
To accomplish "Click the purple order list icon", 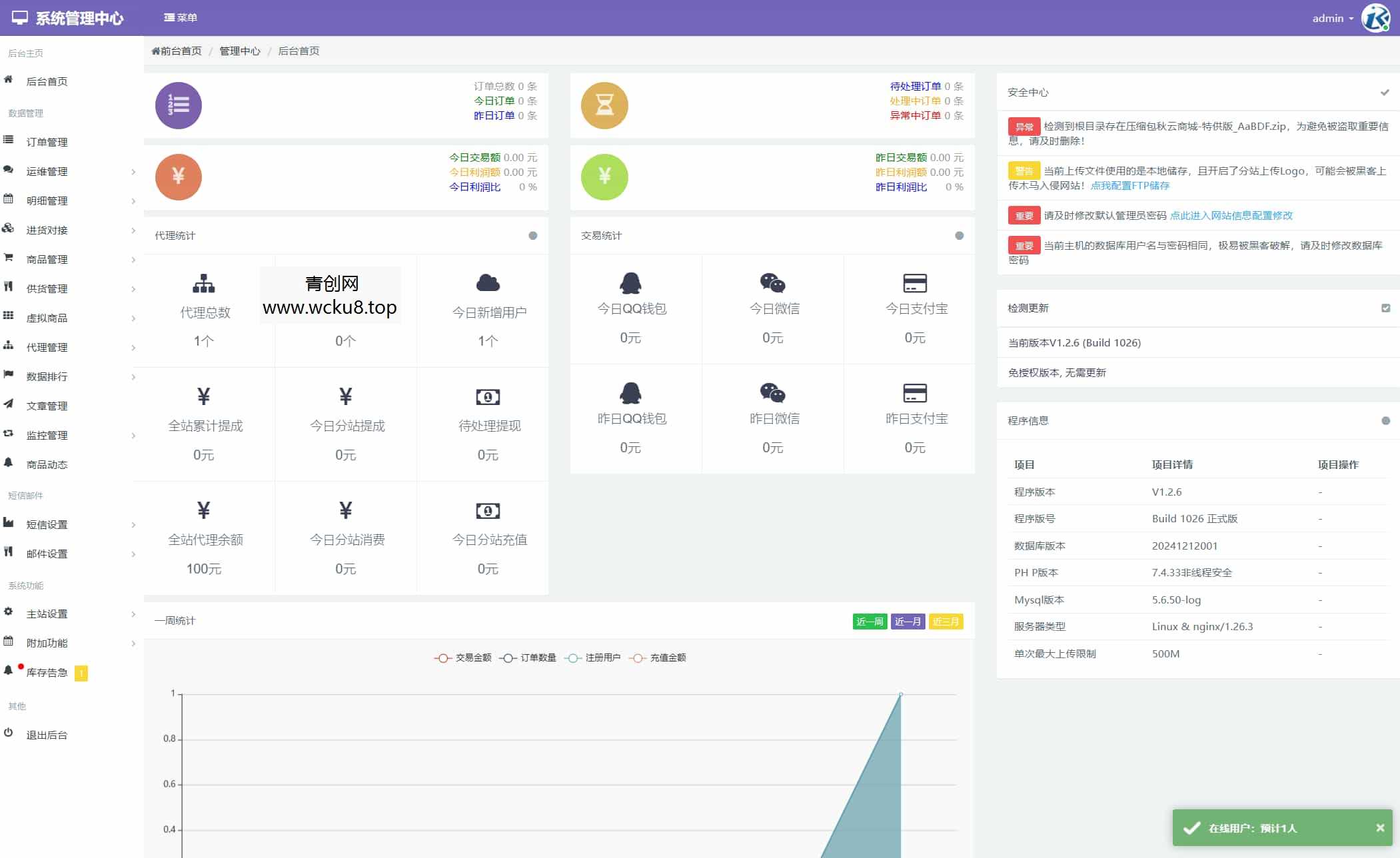I will pyautogui.click(x=179, y=105).
